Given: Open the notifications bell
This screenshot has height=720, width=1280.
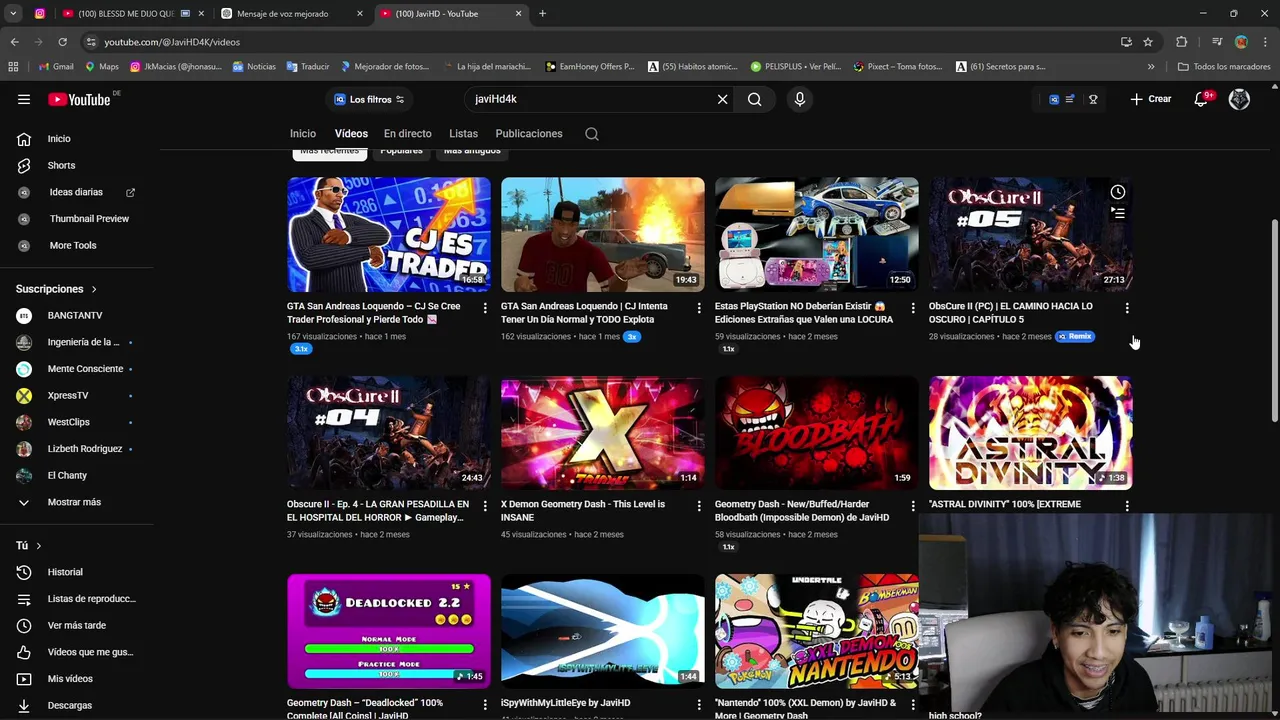Looking at the screenshot, I should coord(1203,99).
